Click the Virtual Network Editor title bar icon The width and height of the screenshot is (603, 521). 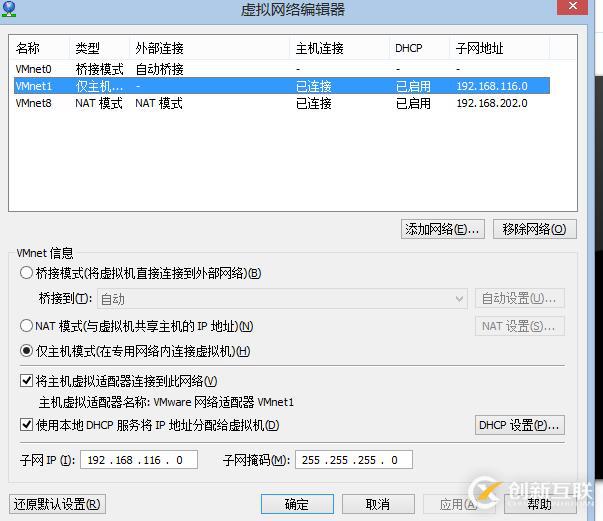pos(9,9)
